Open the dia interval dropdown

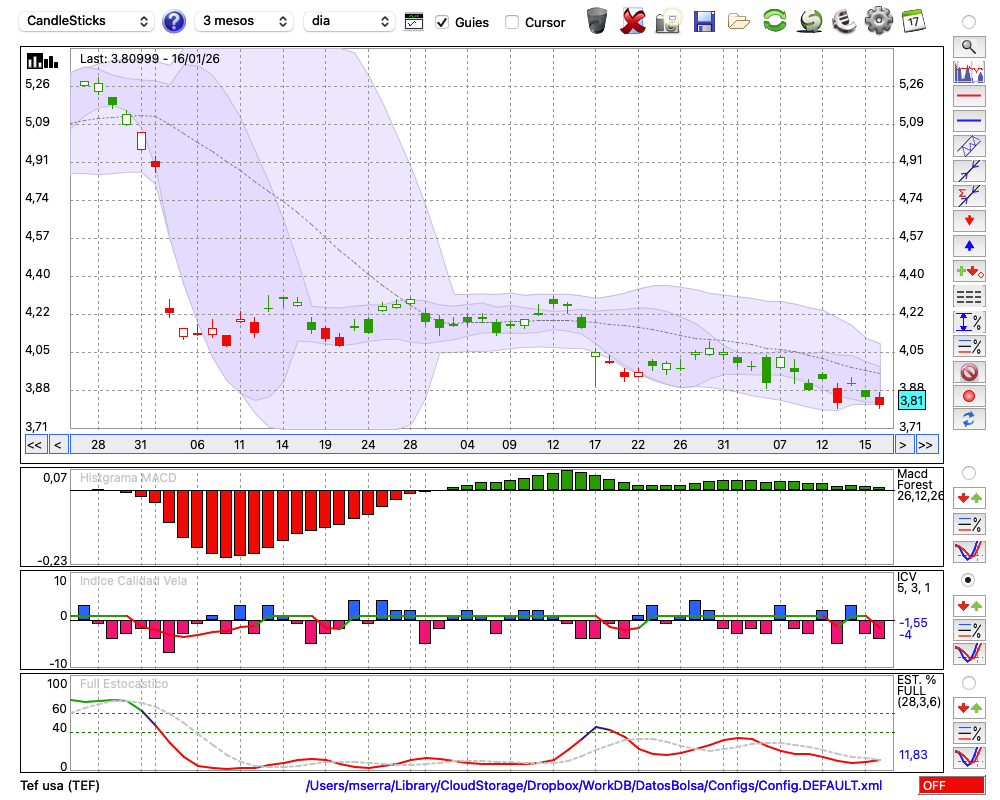(350, 21)
